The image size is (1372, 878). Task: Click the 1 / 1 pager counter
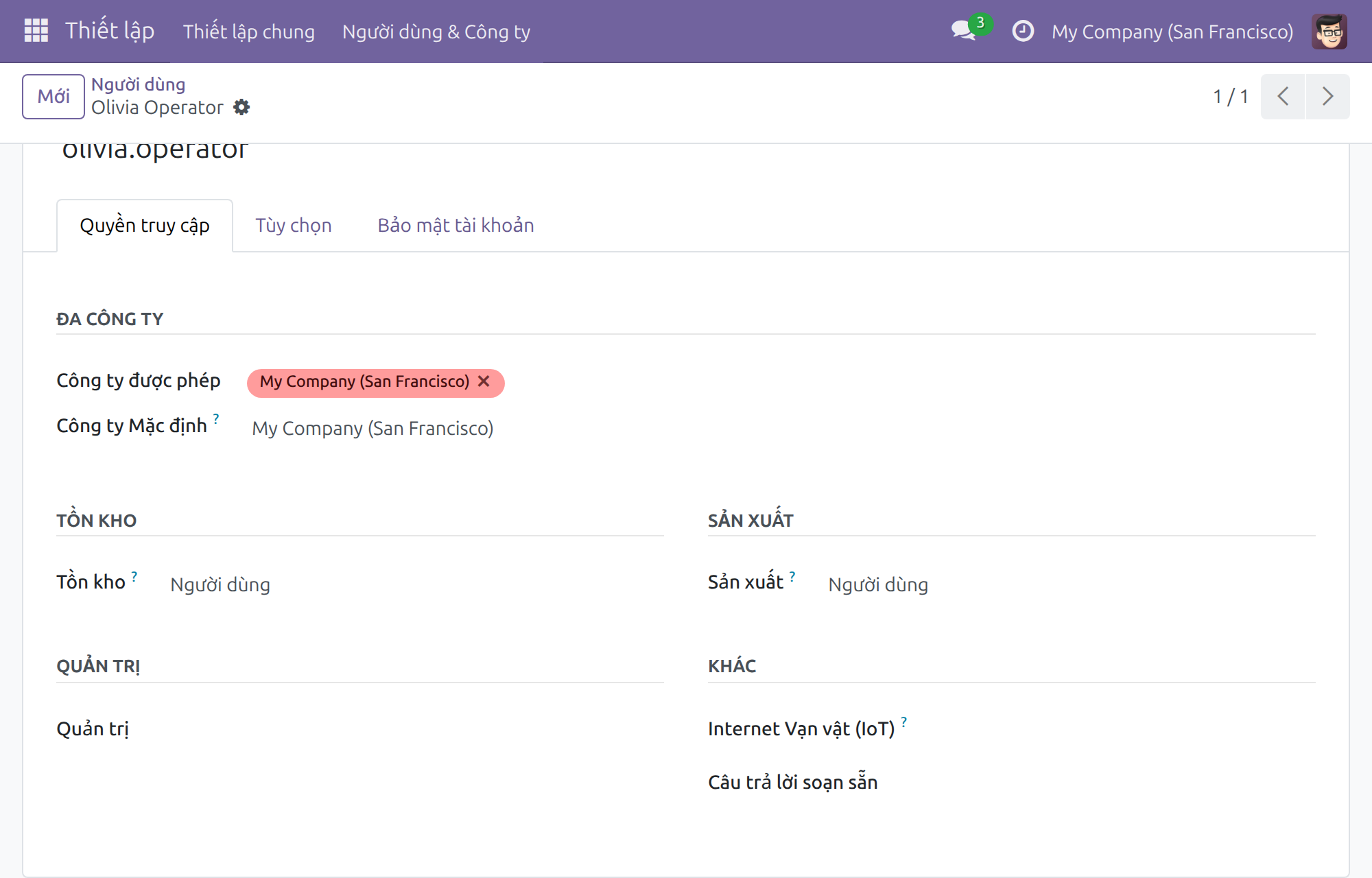(1231, 96)
